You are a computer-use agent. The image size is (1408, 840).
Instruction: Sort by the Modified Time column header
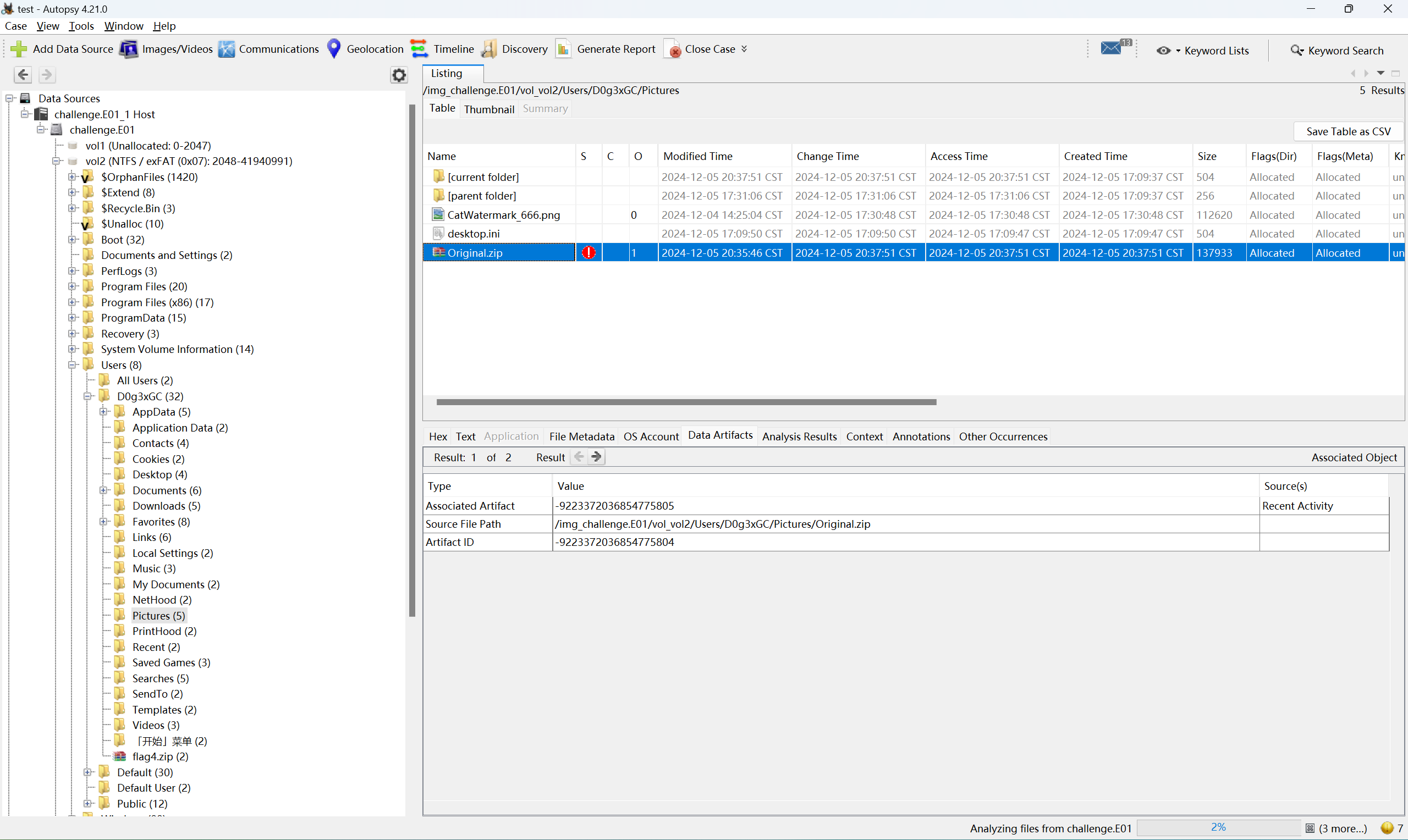tap(724, 156)
